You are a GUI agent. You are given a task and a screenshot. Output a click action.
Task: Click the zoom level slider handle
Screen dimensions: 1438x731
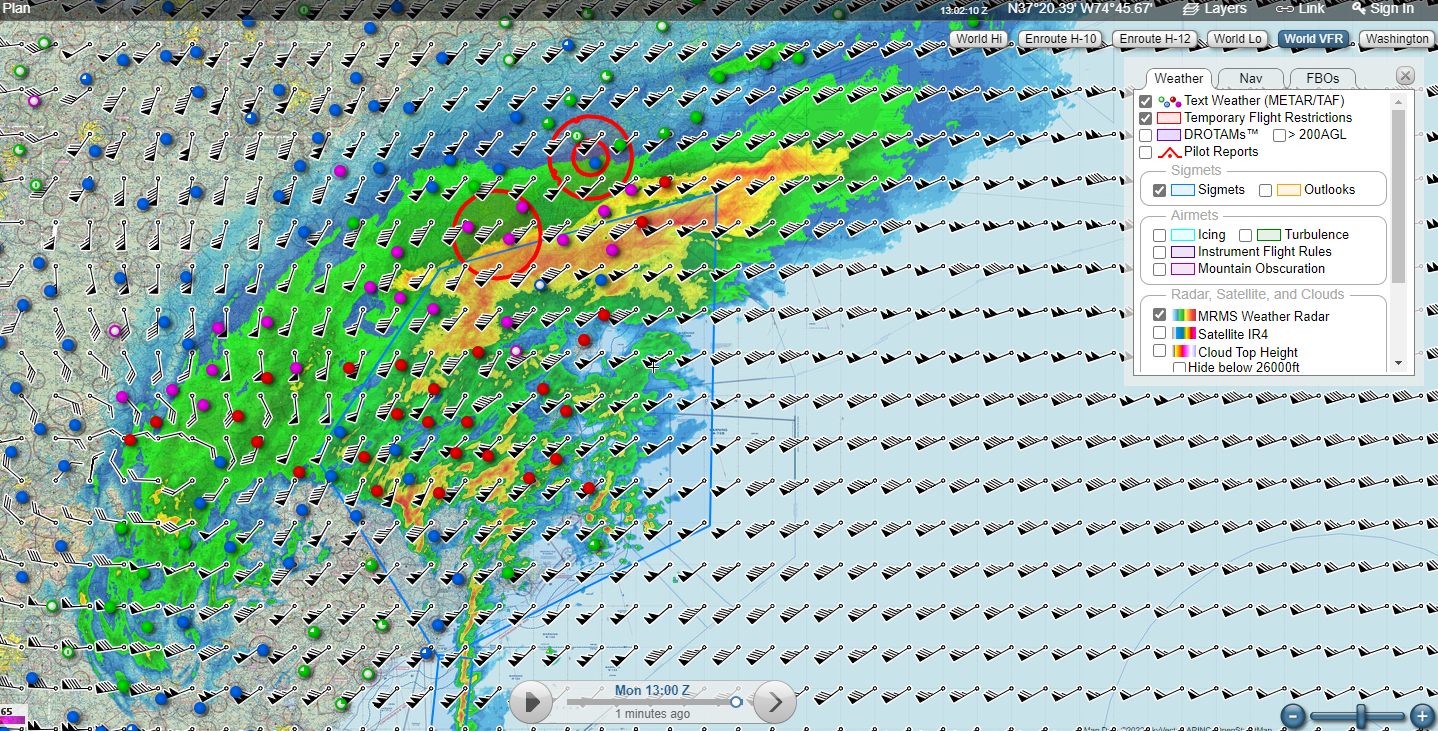[1361, 715]
